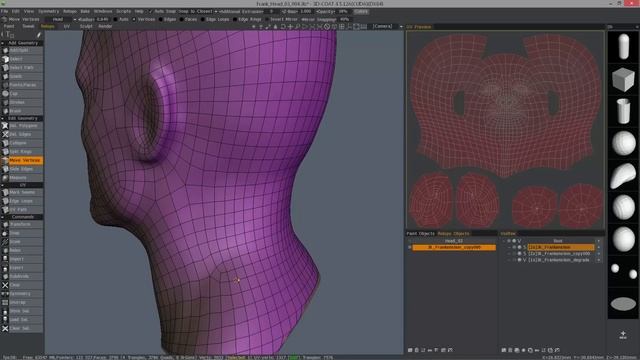The image size is (640, 360).
Task: Select the Brush tool under Add Geometry
Action: point(22,111)
